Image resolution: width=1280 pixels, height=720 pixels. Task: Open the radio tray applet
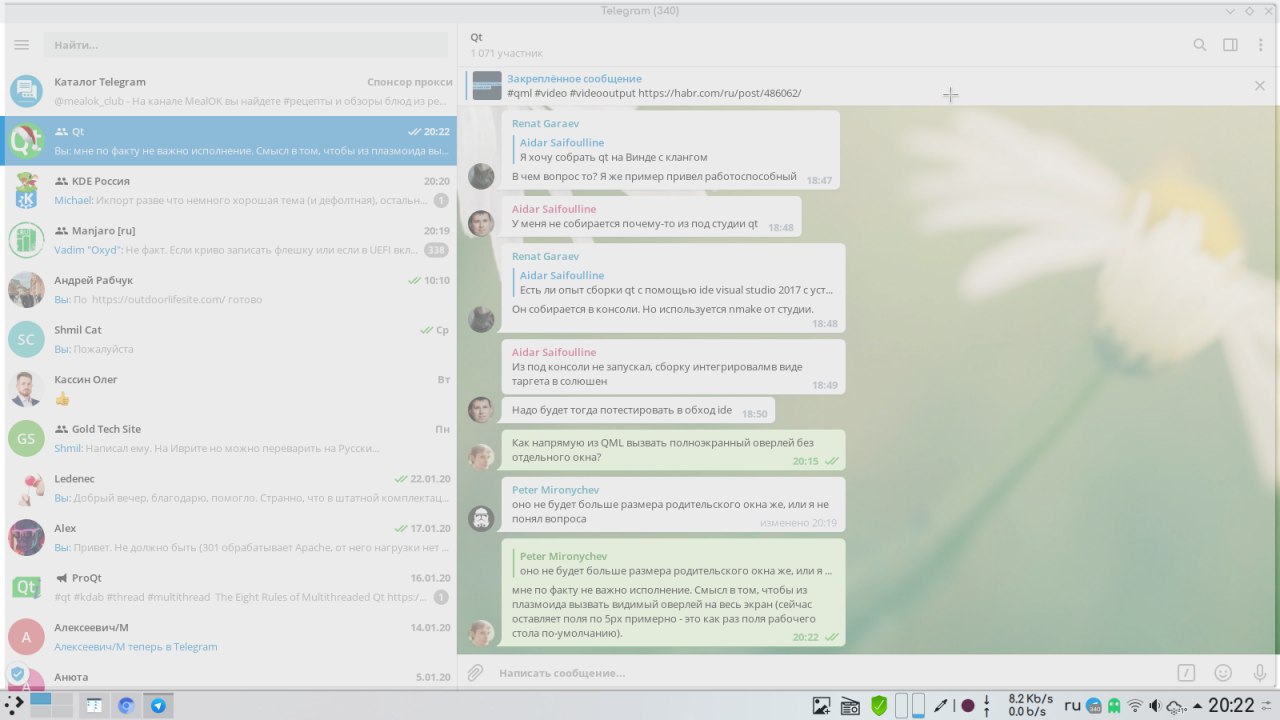[850, 705]
